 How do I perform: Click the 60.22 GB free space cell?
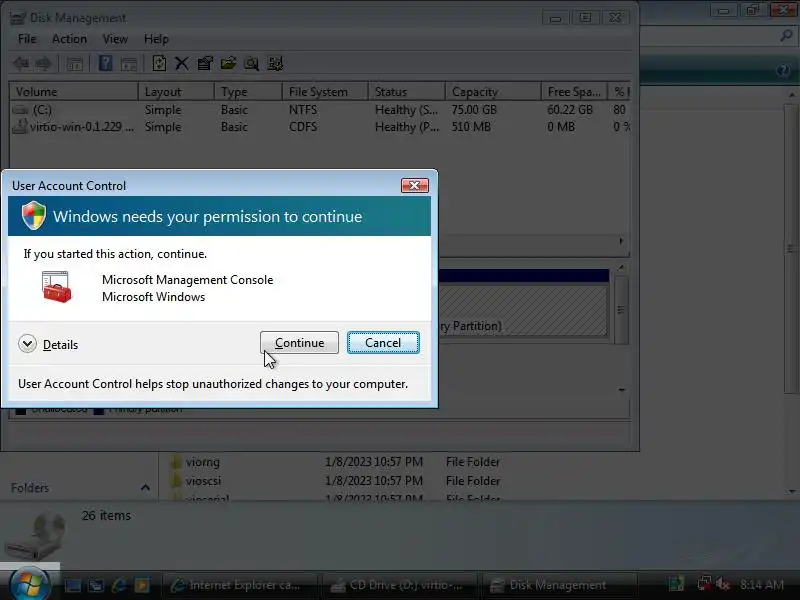[570, 110]
